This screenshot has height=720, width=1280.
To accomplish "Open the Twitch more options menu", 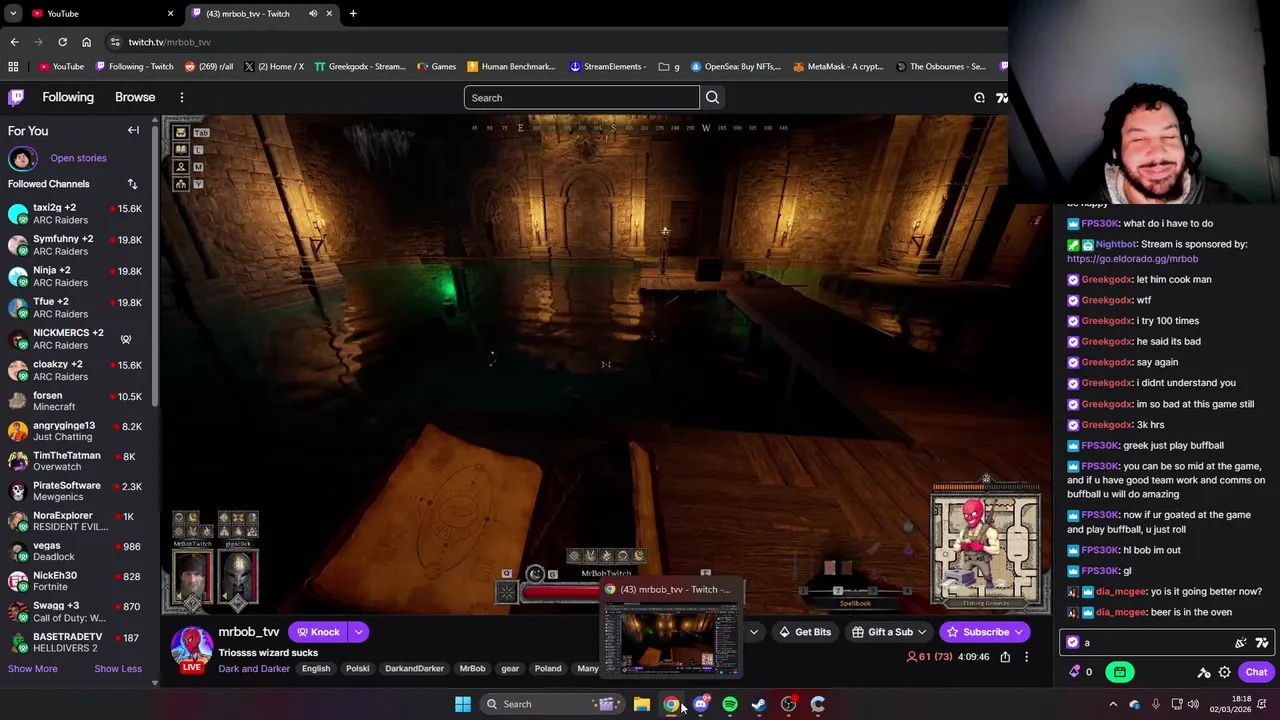I will click(181, 97).
